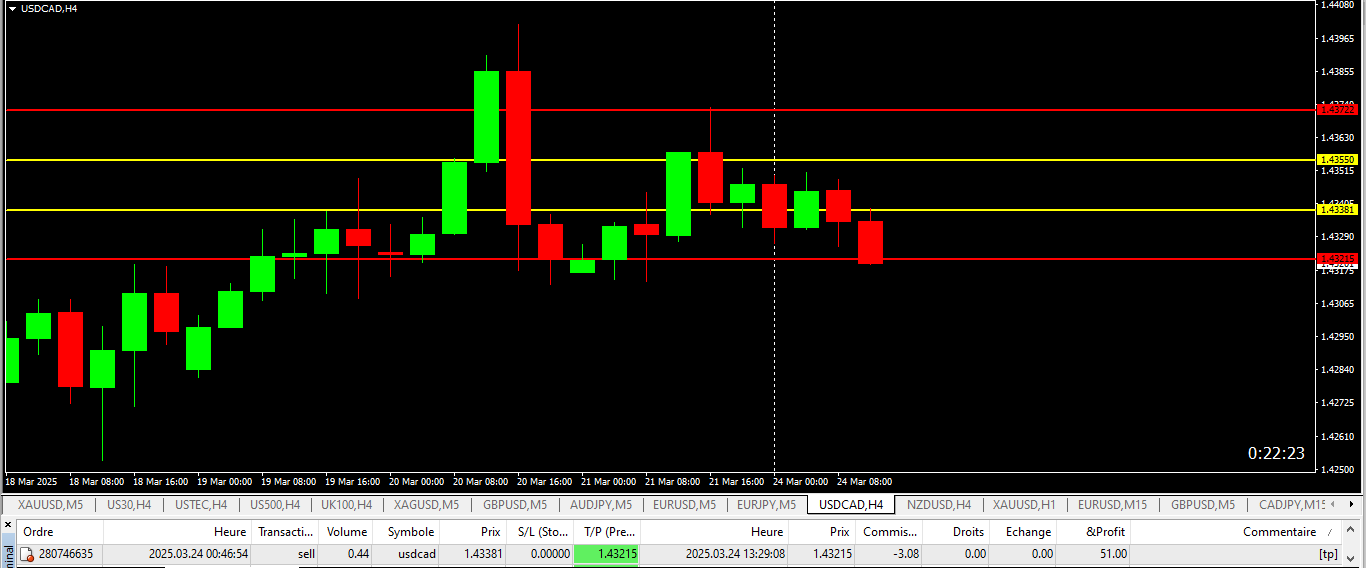Click the usdcad symbol cell
The width and height of the screenshot is (1366, 568).
point(417,554)
